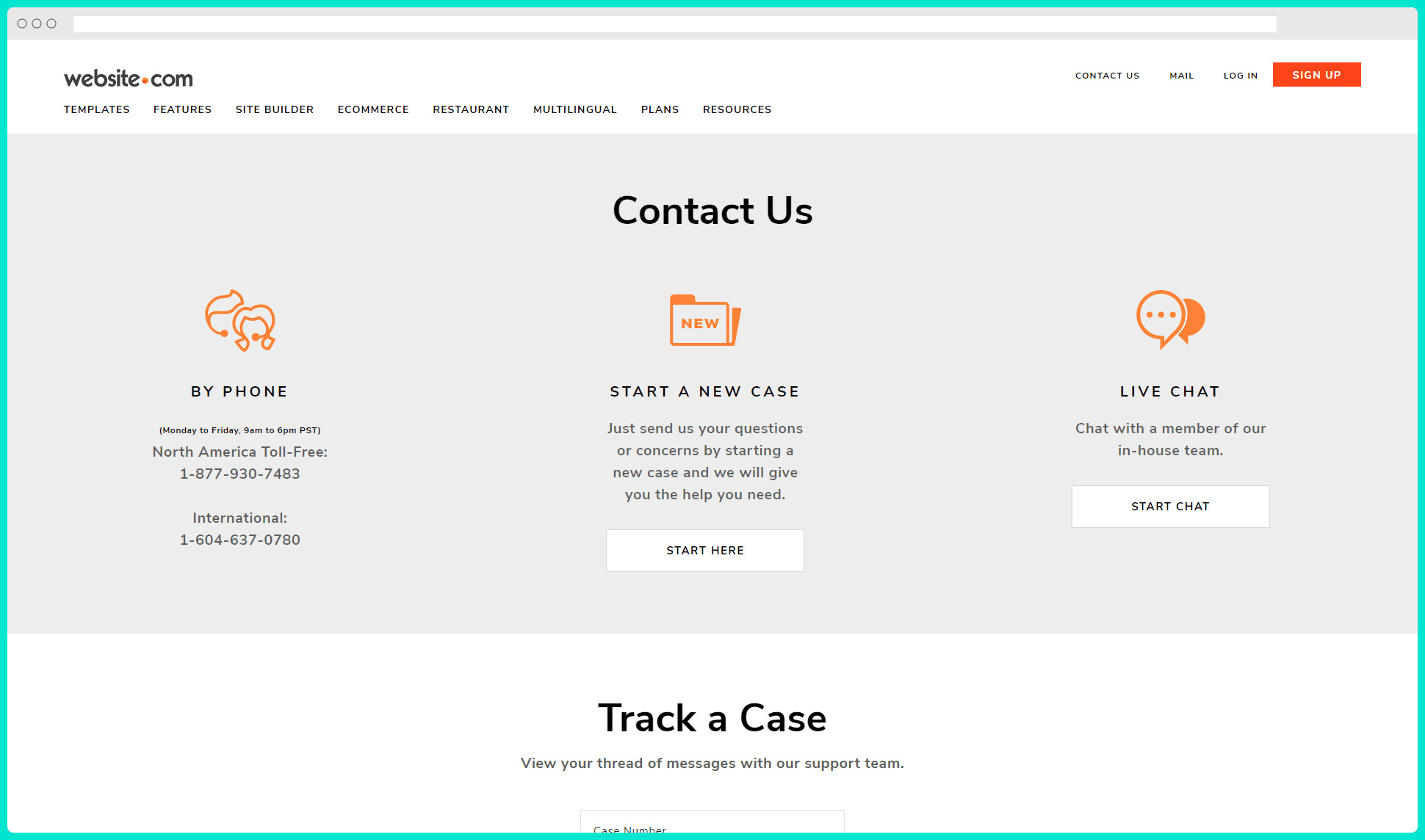Image resolution: width=1425 pixels, height=840 pixels.
Task: Click the RESTAURANT navigation item
Action: tap(470, 109)
